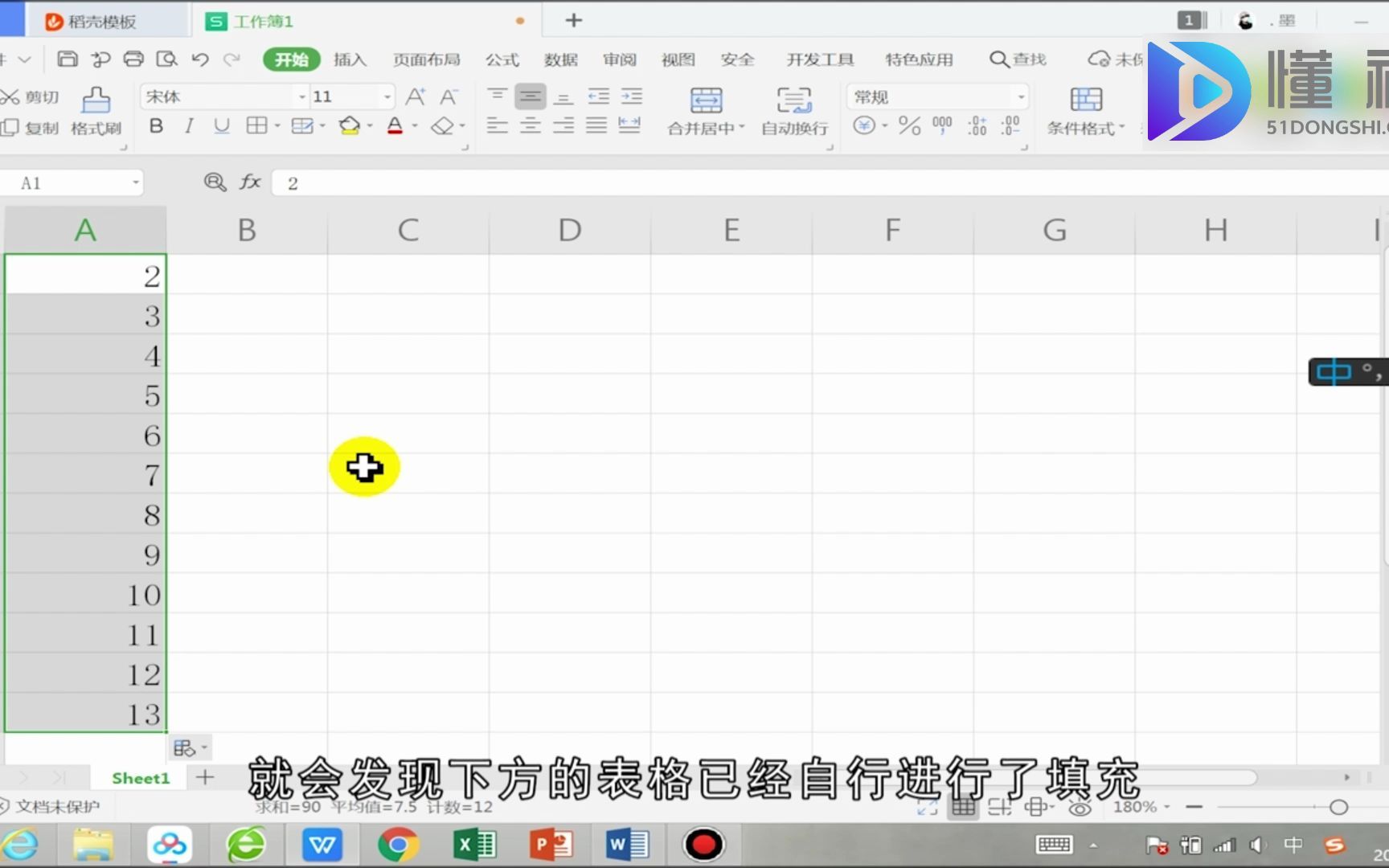Open Conditional Formatting (条件格式)
Screen dimensions: 1389x868
tap(1086, 112)
